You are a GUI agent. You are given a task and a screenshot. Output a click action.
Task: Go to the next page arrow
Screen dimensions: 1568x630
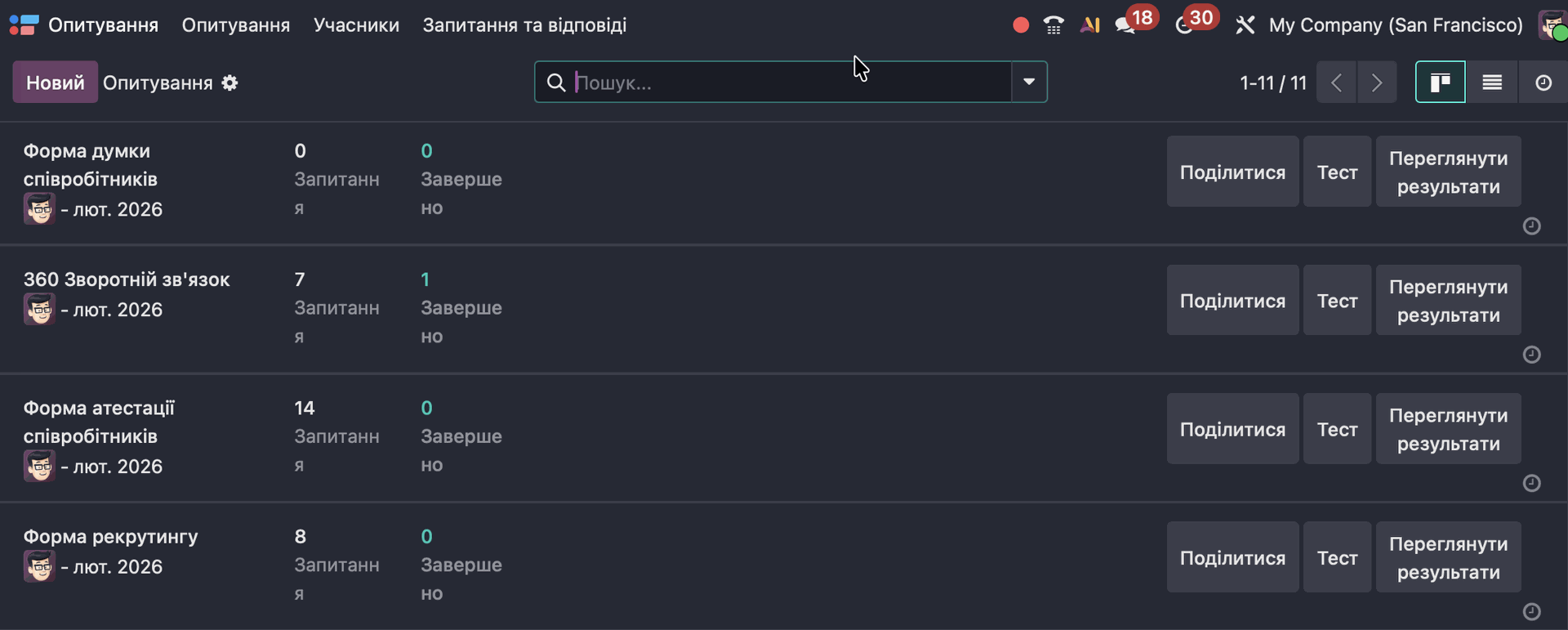(1376, 83)
